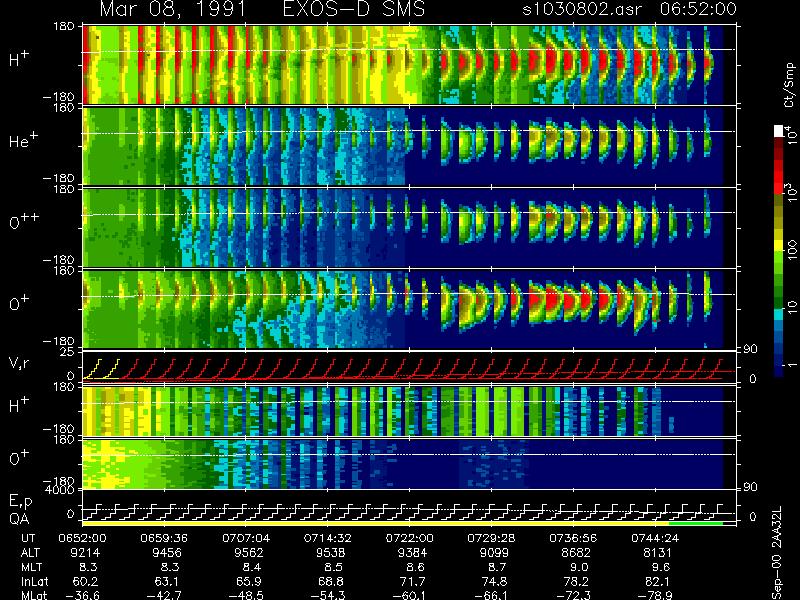Click UT value '0659:36'

coord(164,538)
